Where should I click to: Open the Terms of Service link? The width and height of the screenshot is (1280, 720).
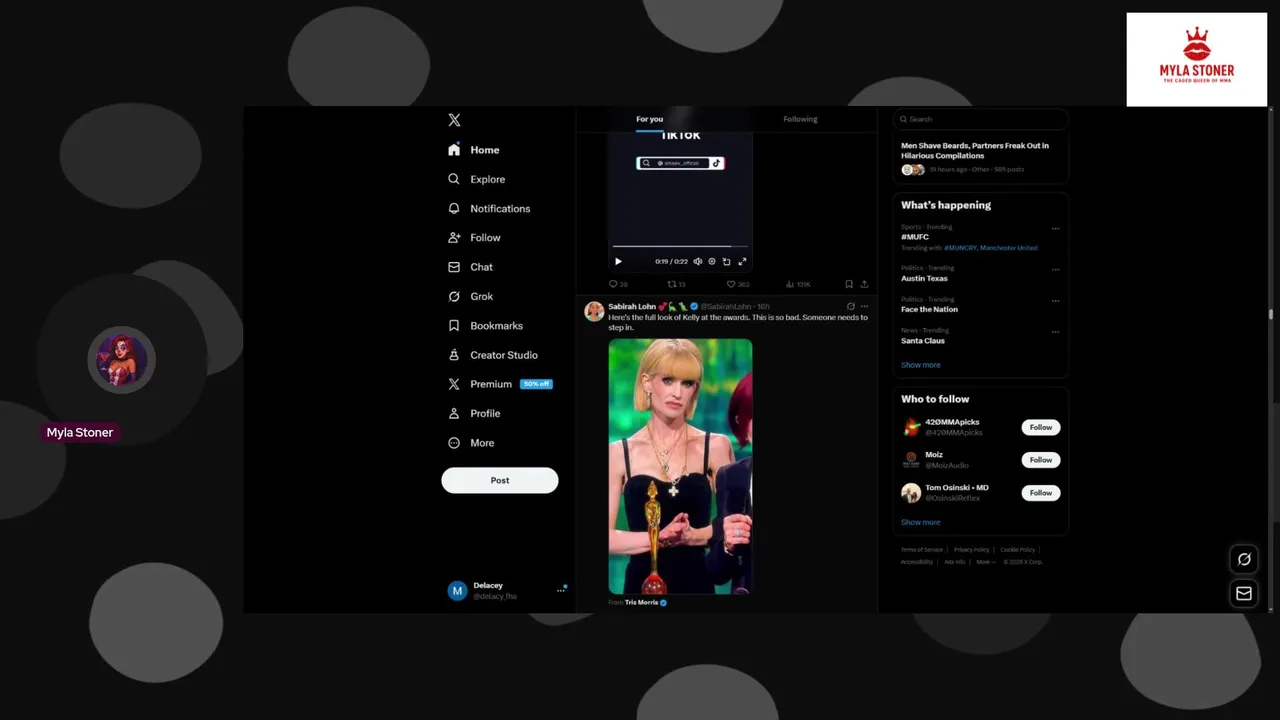tap(922, 550)
